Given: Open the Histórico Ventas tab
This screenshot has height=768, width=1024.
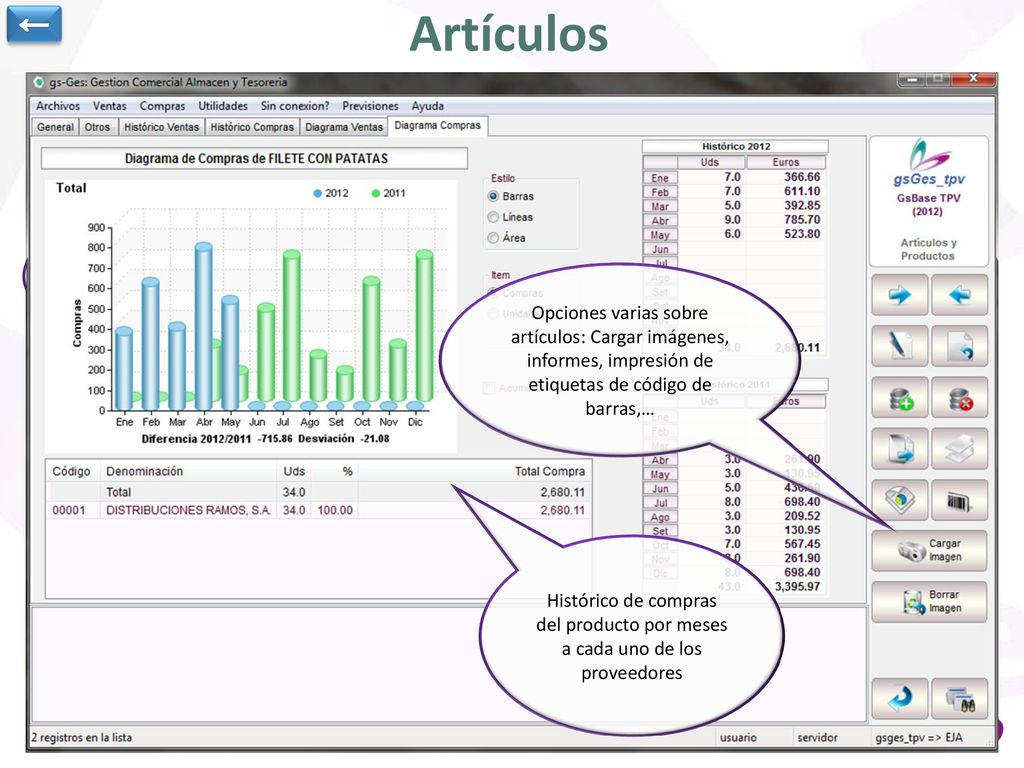Looking at the screenshot, I should coord(161,127).
